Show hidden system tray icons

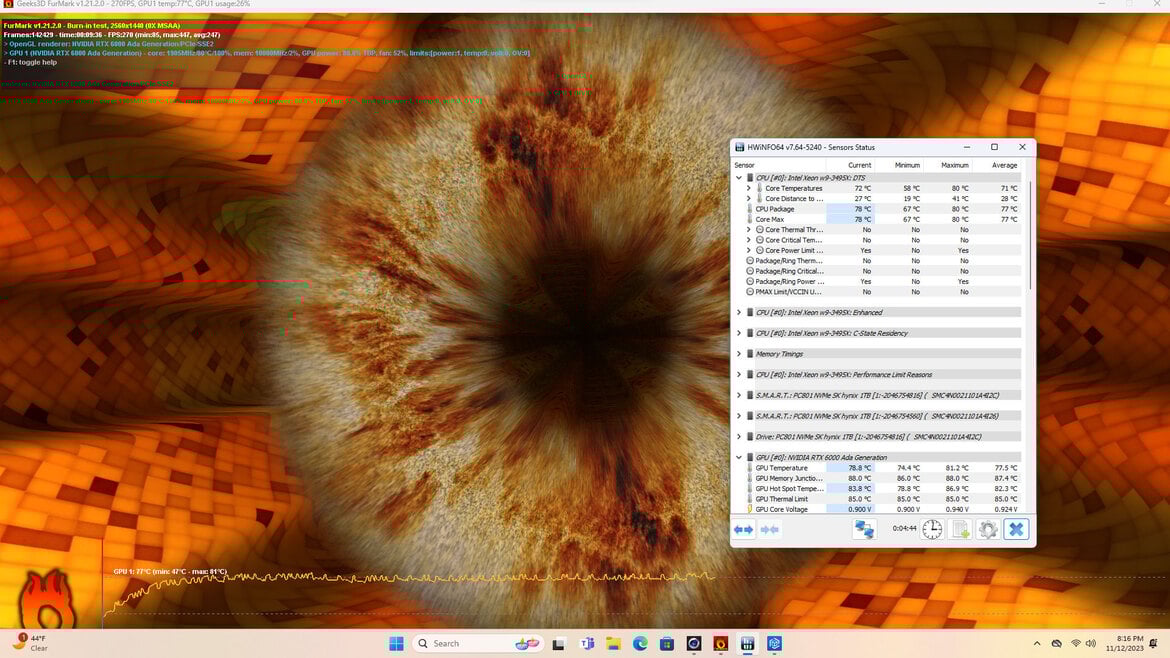tap(1036, 643)
